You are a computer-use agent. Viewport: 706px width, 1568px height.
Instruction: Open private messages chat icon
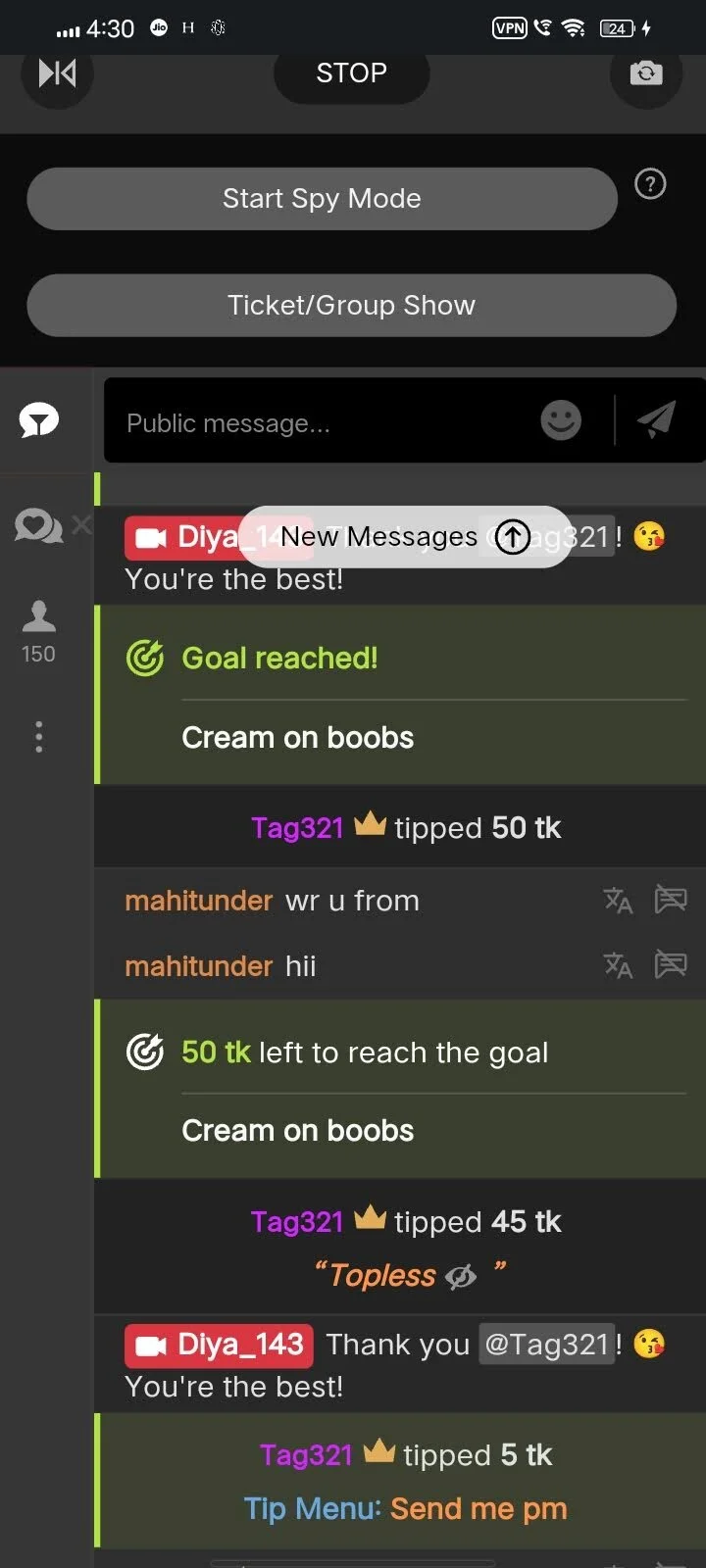coord(37,526)
